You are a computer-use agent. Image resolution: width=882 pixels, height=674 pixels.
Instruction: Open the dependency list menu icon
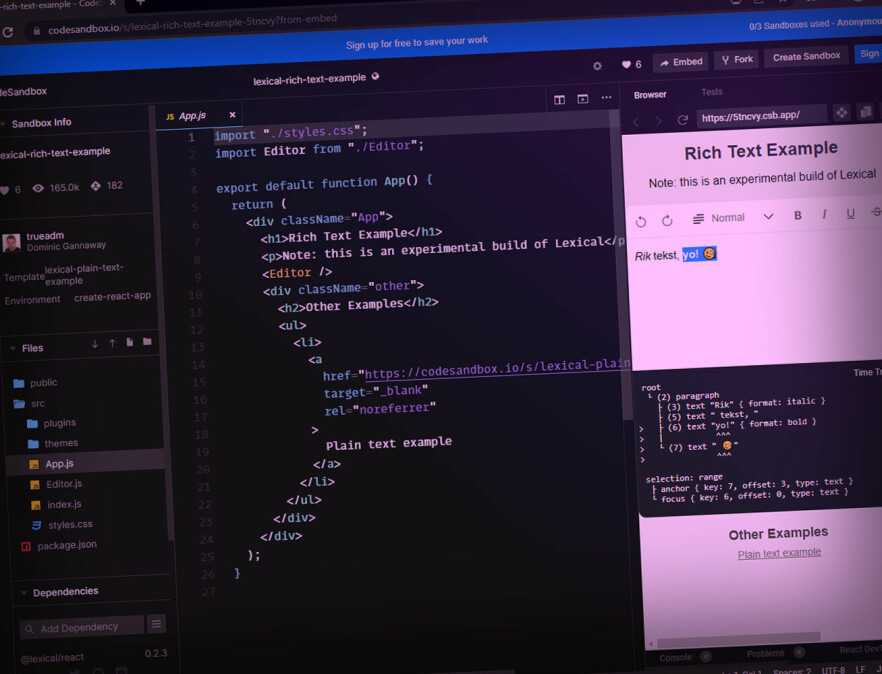click(156, 623)
